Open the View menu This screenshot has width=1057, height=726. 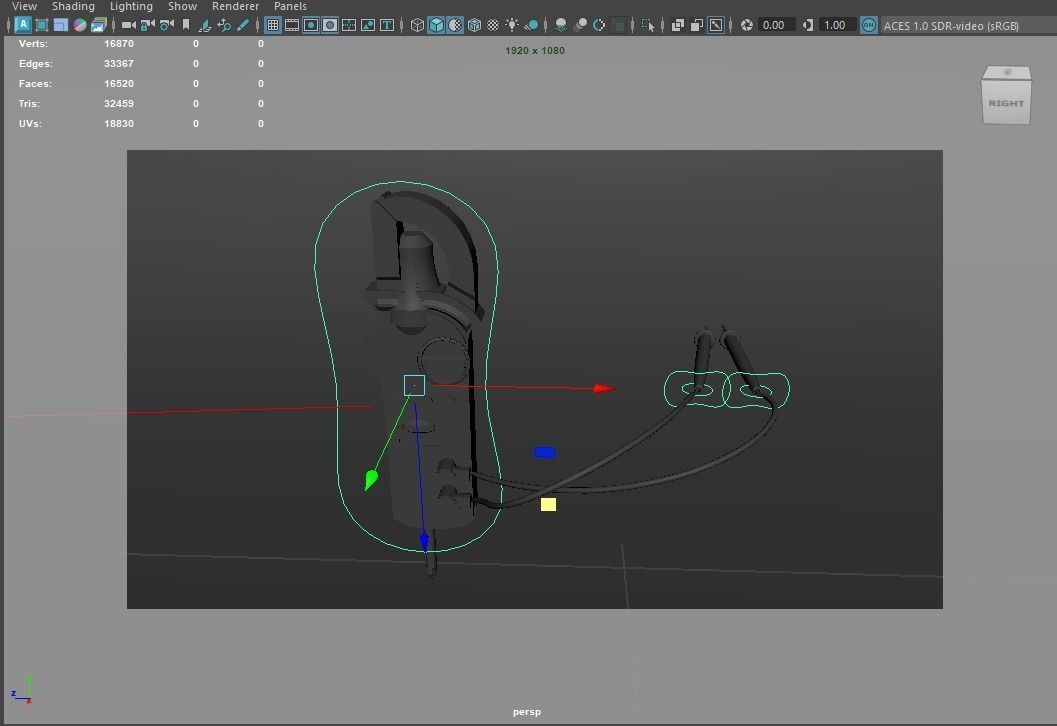click(x=24, y=6)
